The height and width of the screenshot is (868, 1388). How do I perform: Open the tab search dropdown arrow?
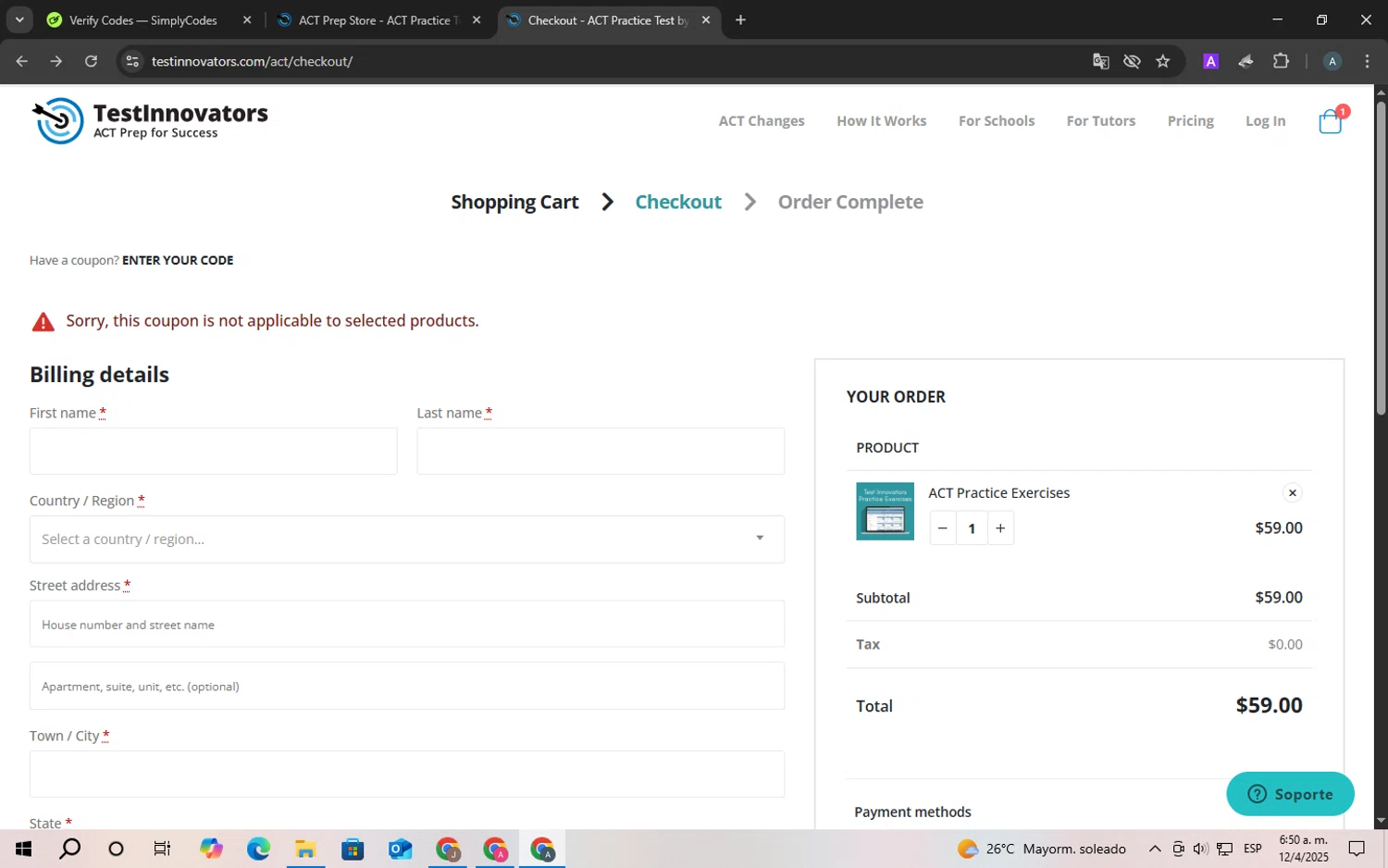point(19,19)
